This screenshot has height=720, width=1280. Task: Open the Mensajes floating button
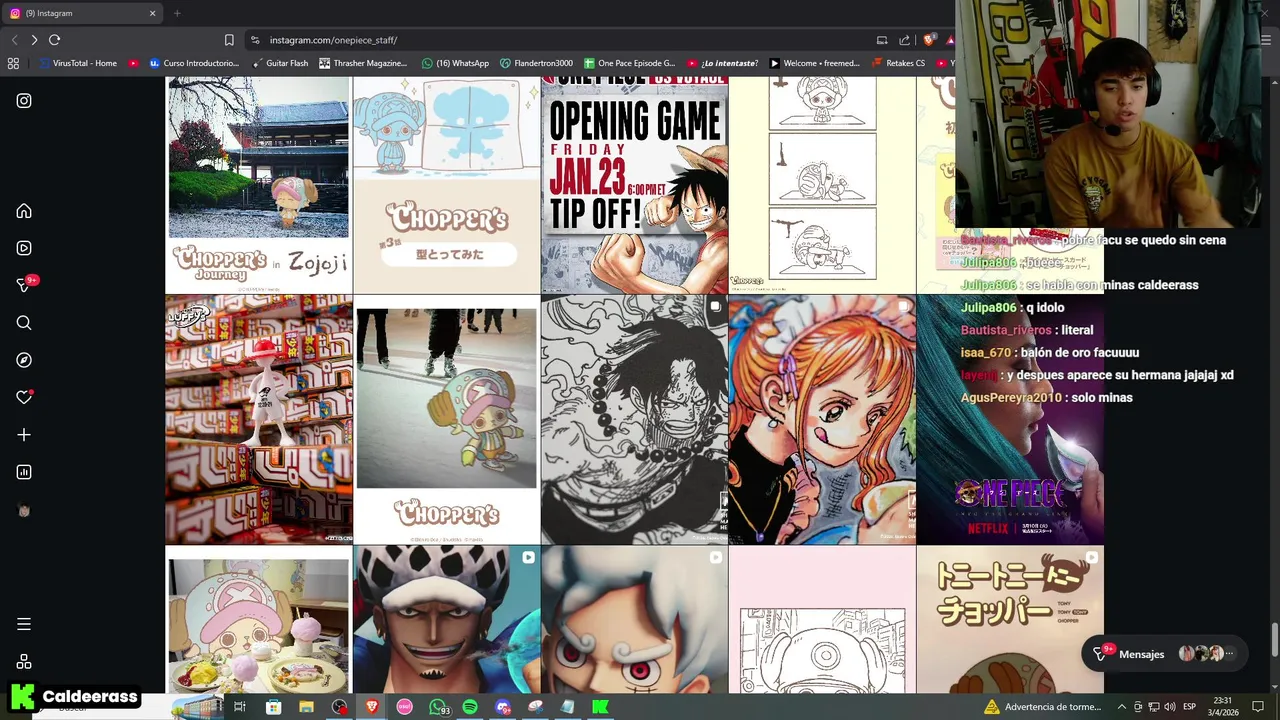coord(1165,654)
